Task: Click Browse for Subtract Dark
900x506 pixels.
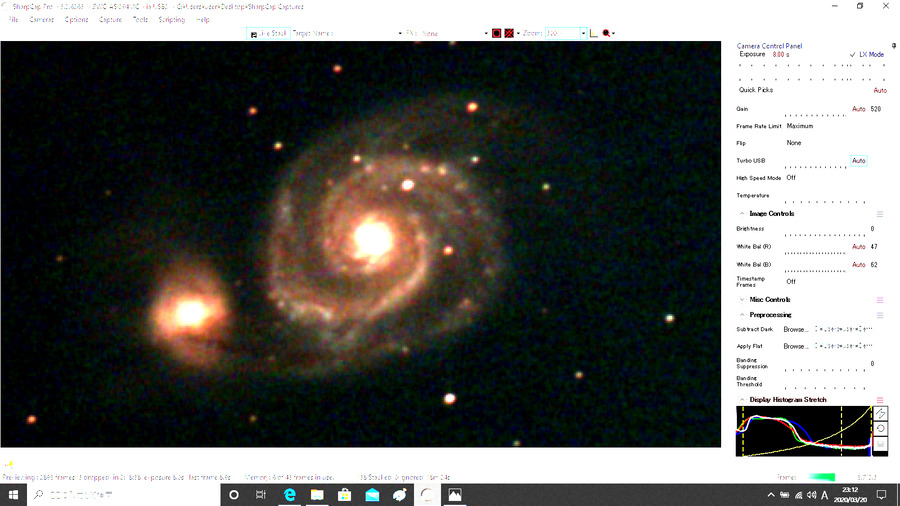Action: click(796, 329)
